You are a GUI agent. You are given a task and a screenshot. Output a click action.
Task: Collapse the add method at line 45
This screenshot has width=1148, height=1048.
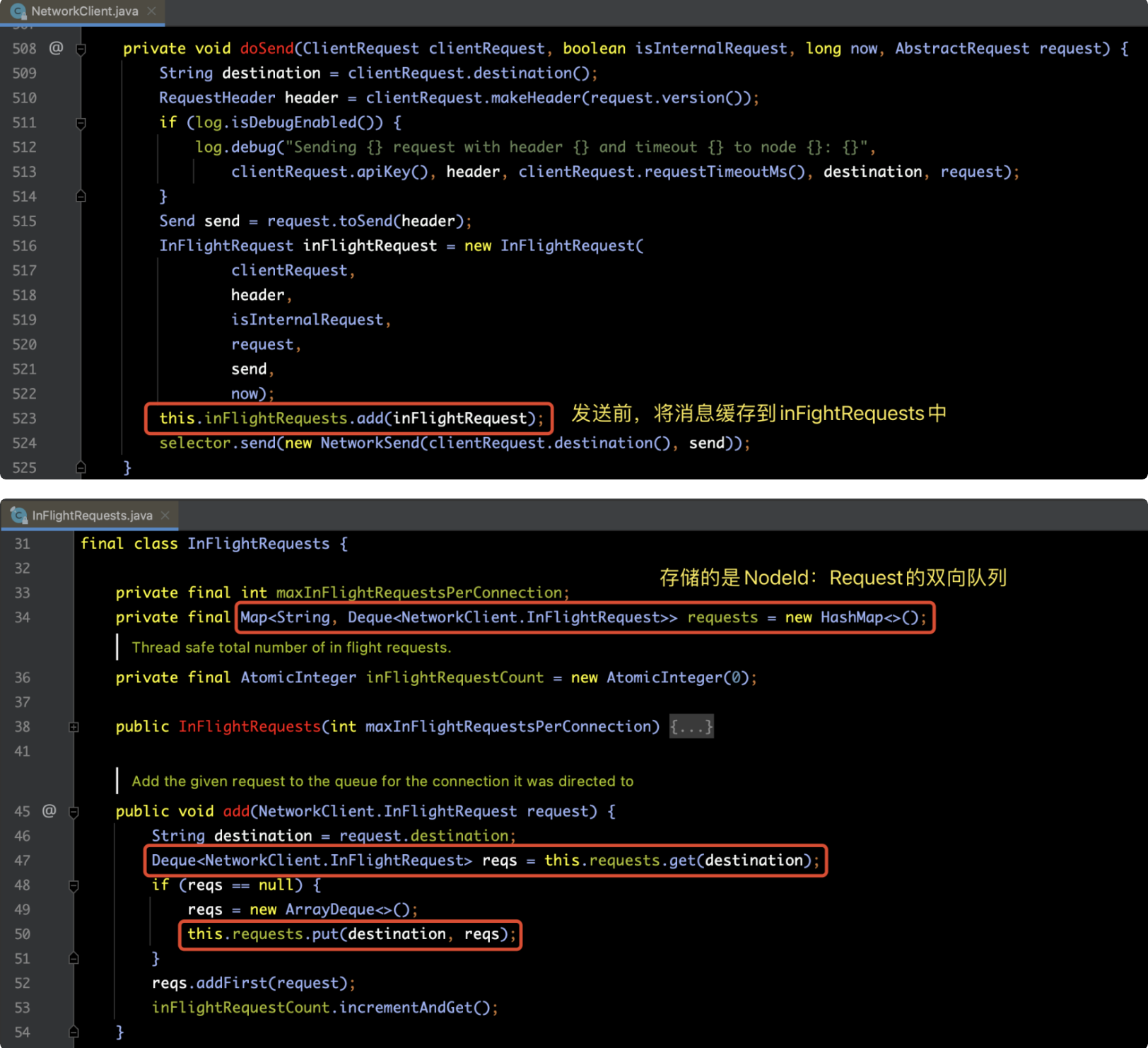pyautogui.click(x=74, y=812)
